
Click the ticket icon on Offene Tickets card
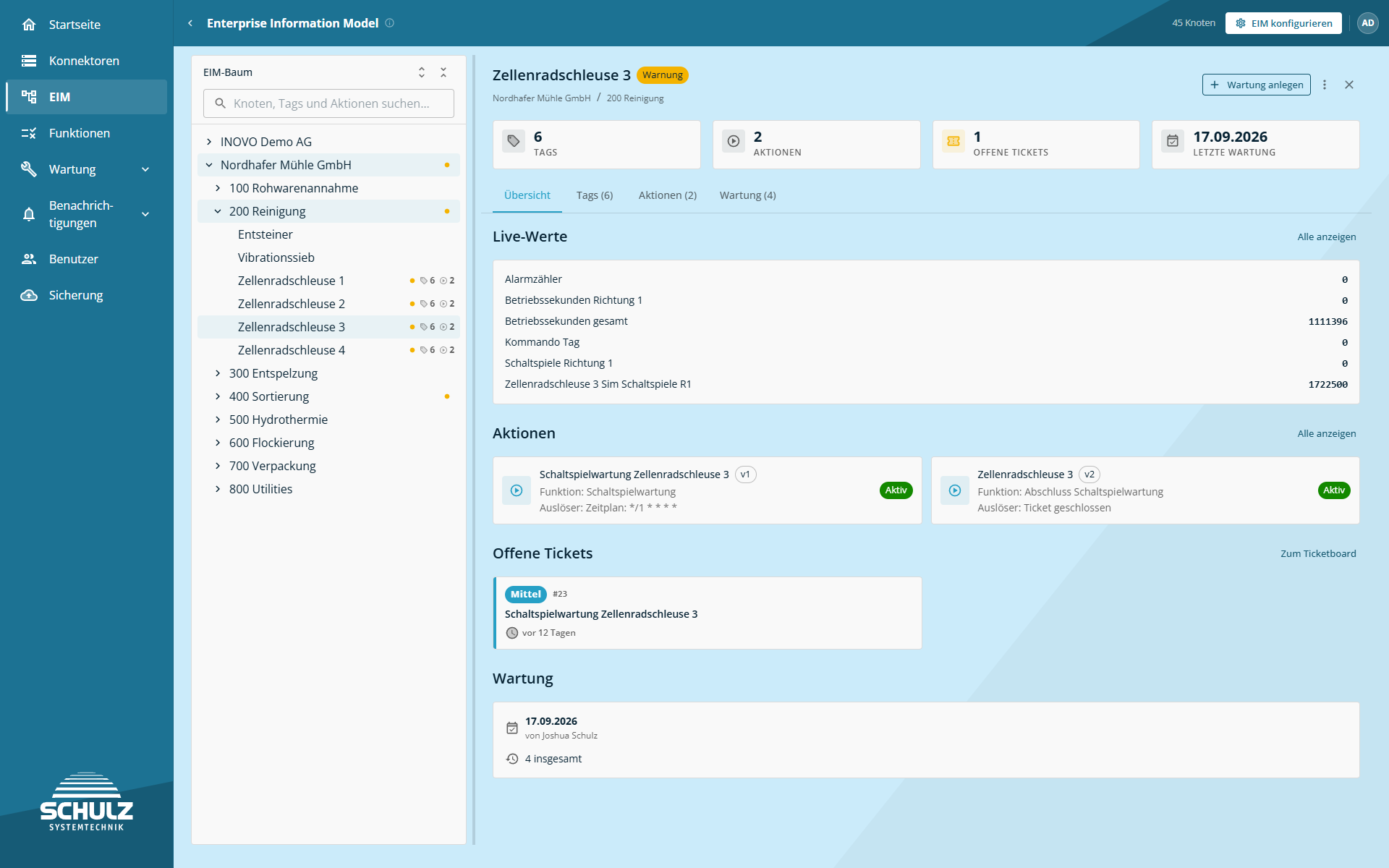pyautogui.click(x=953, y=141)
